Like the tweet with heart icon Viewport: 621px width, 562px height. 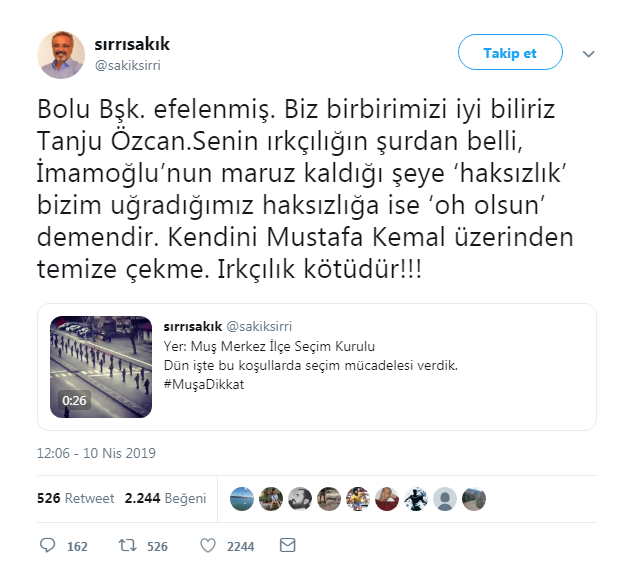pyautogui.click(x=208, y=545)
